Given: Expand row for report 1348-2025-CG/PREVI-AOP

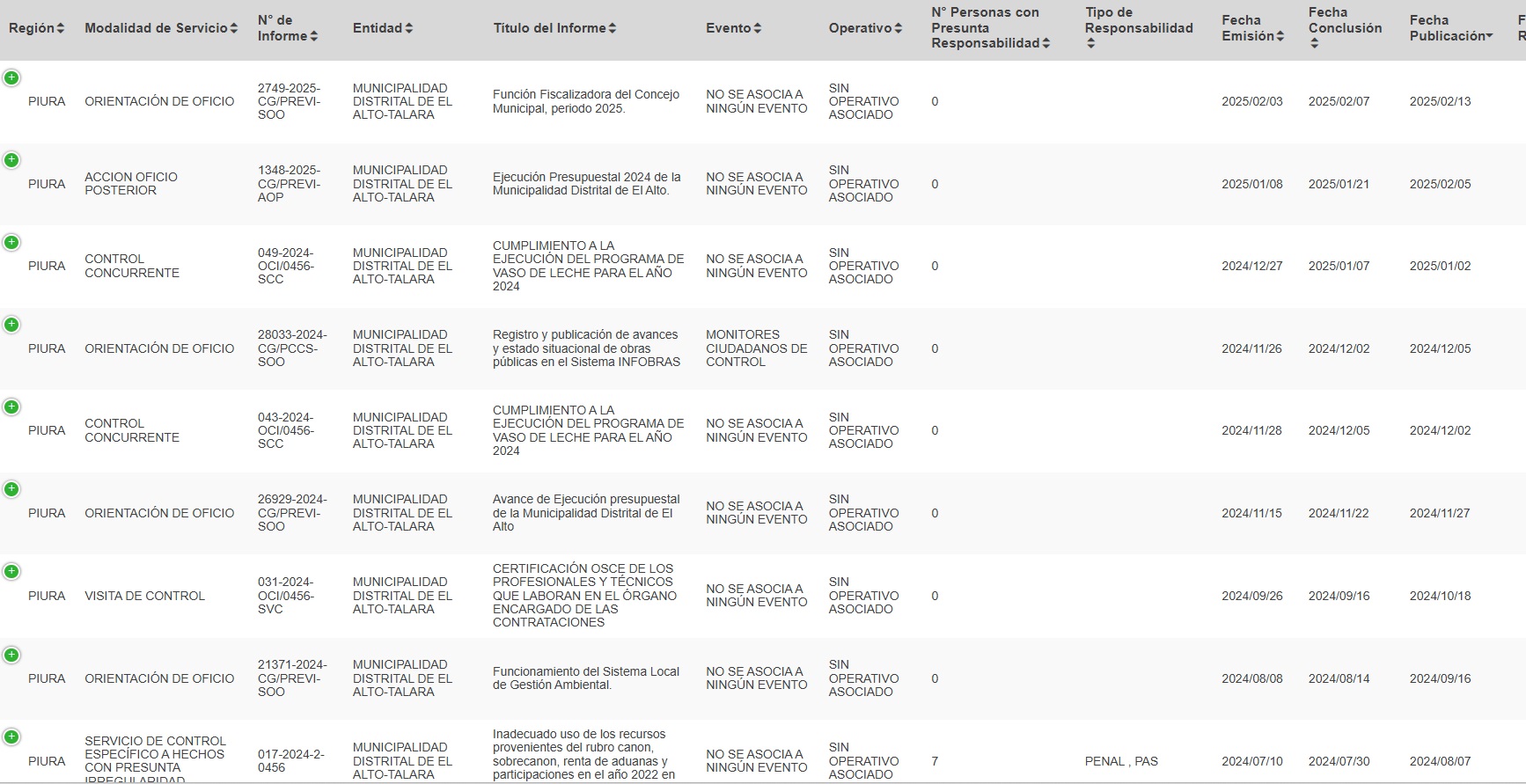Looking at the screenshot, I should click(11, 160).
